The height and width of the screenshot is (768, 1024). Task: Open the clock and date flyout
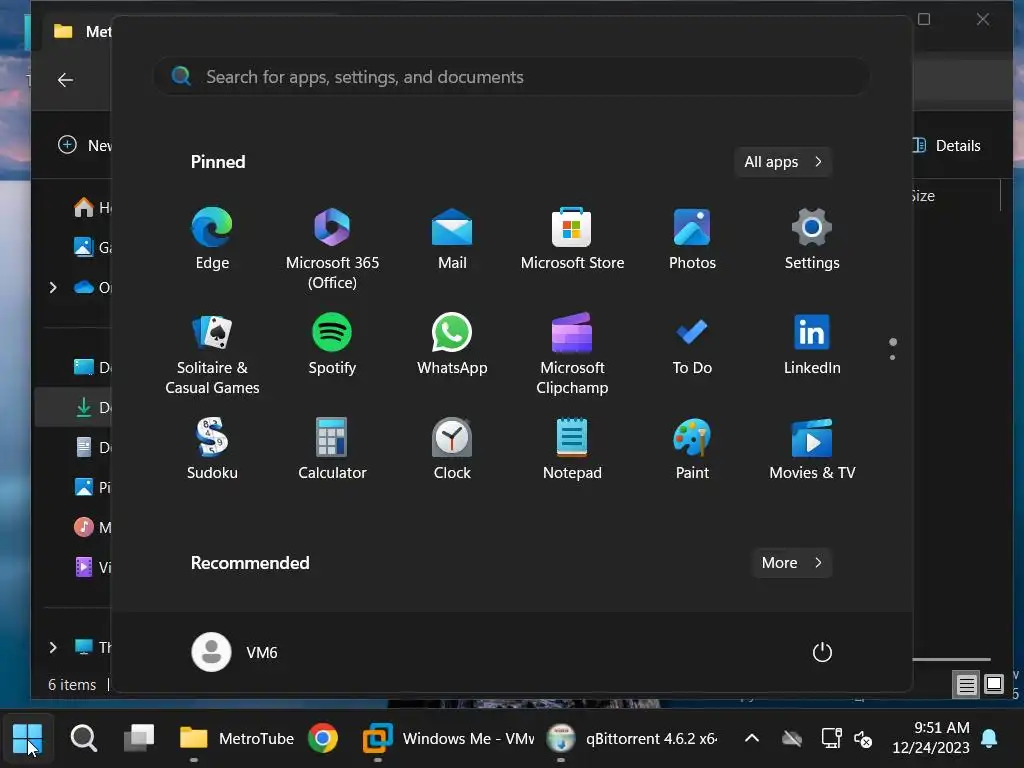point(931,737)
